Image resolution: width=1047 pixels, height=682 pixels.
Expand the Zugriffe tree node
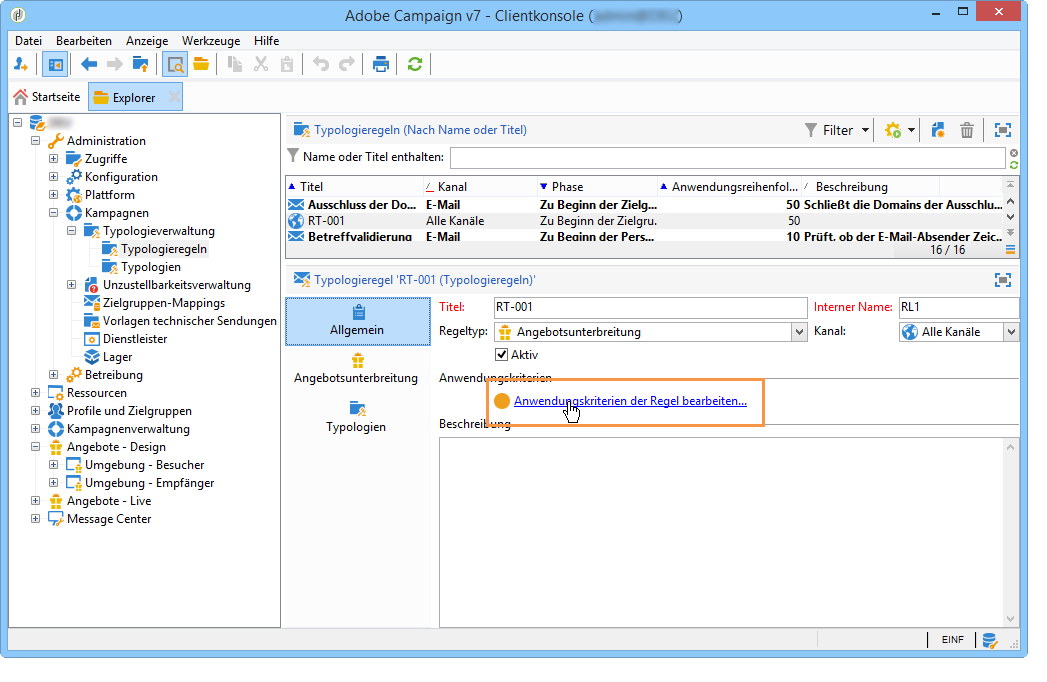tap(53, 159)
